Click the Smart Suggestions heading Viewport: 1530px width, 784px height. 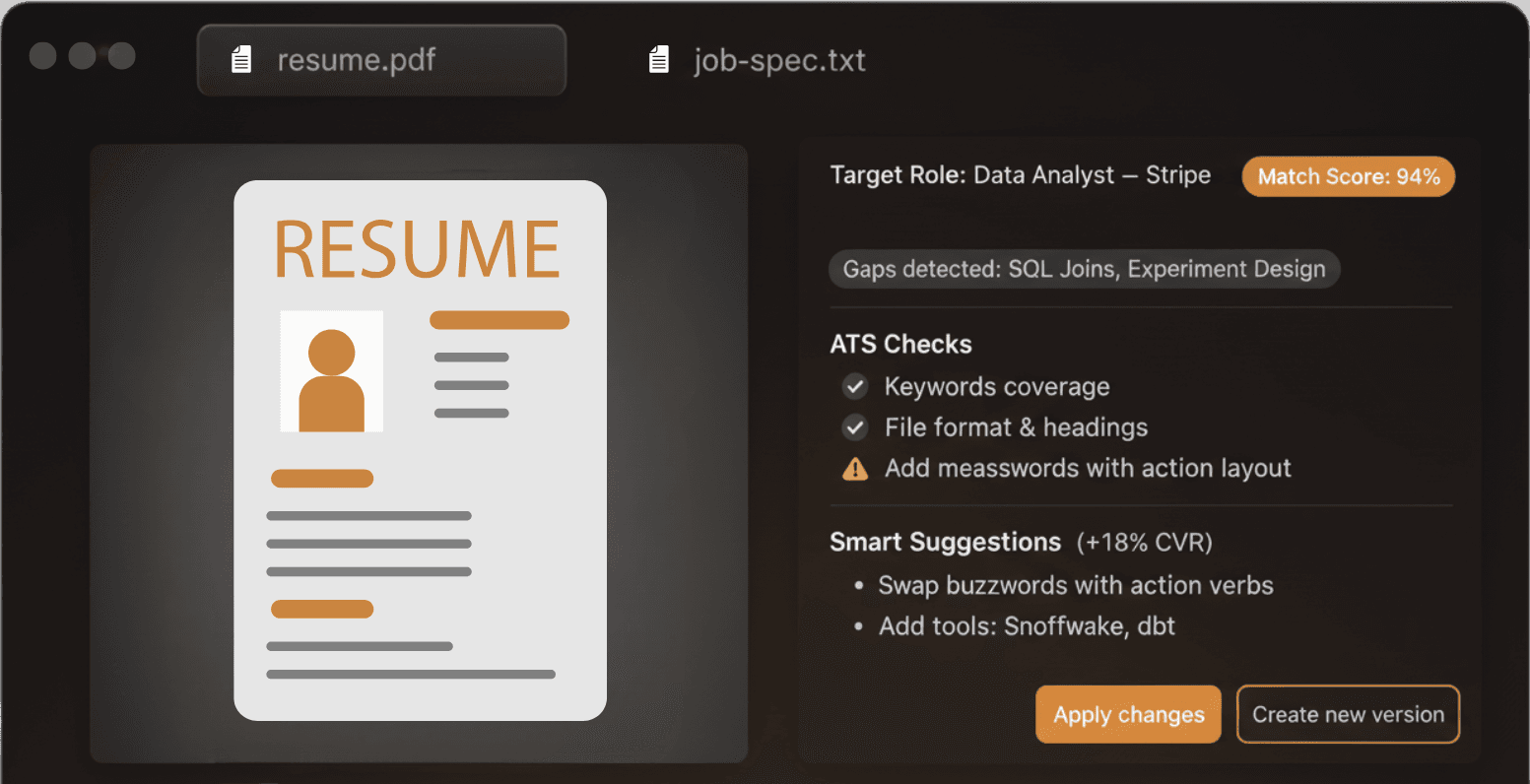coord(945,542)
